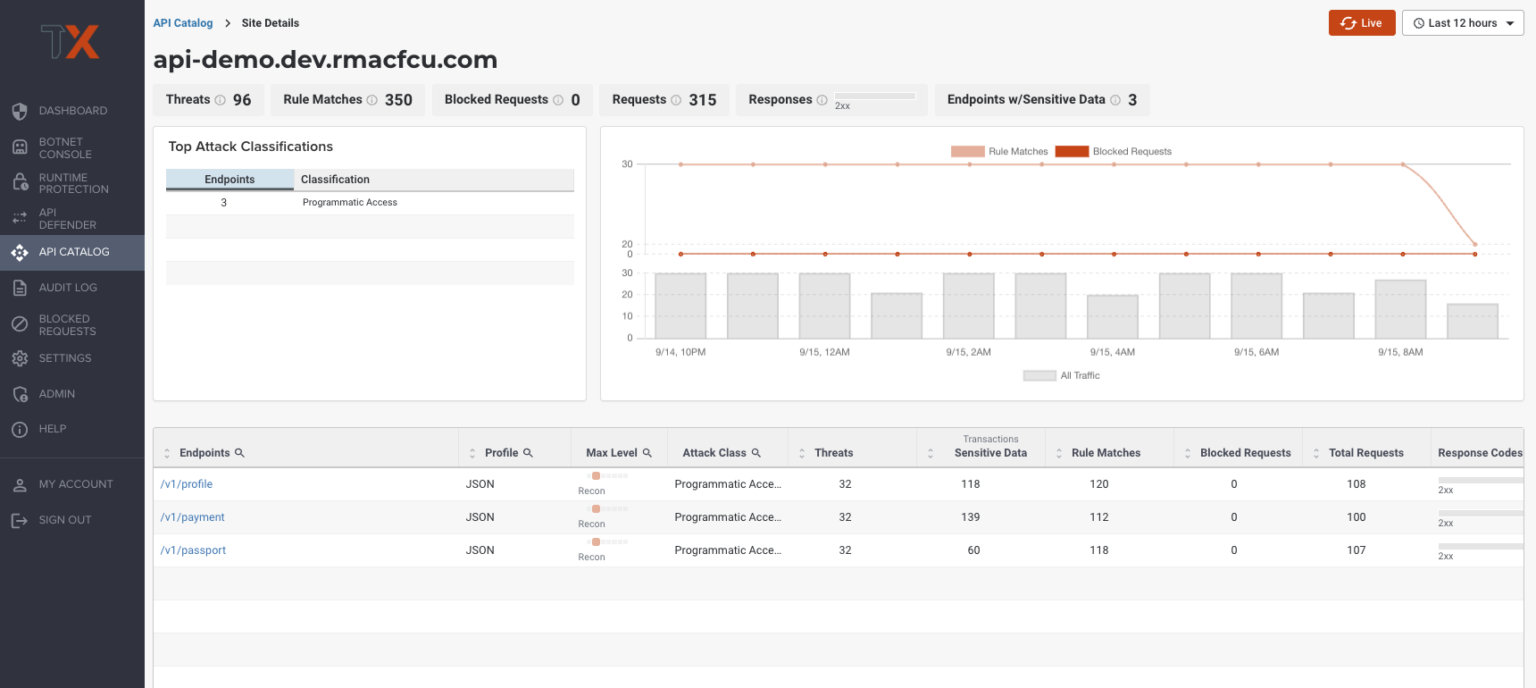Open the /v1/payment endpoint link
This screenshot has height=688, width=1536.
(192, 517)
